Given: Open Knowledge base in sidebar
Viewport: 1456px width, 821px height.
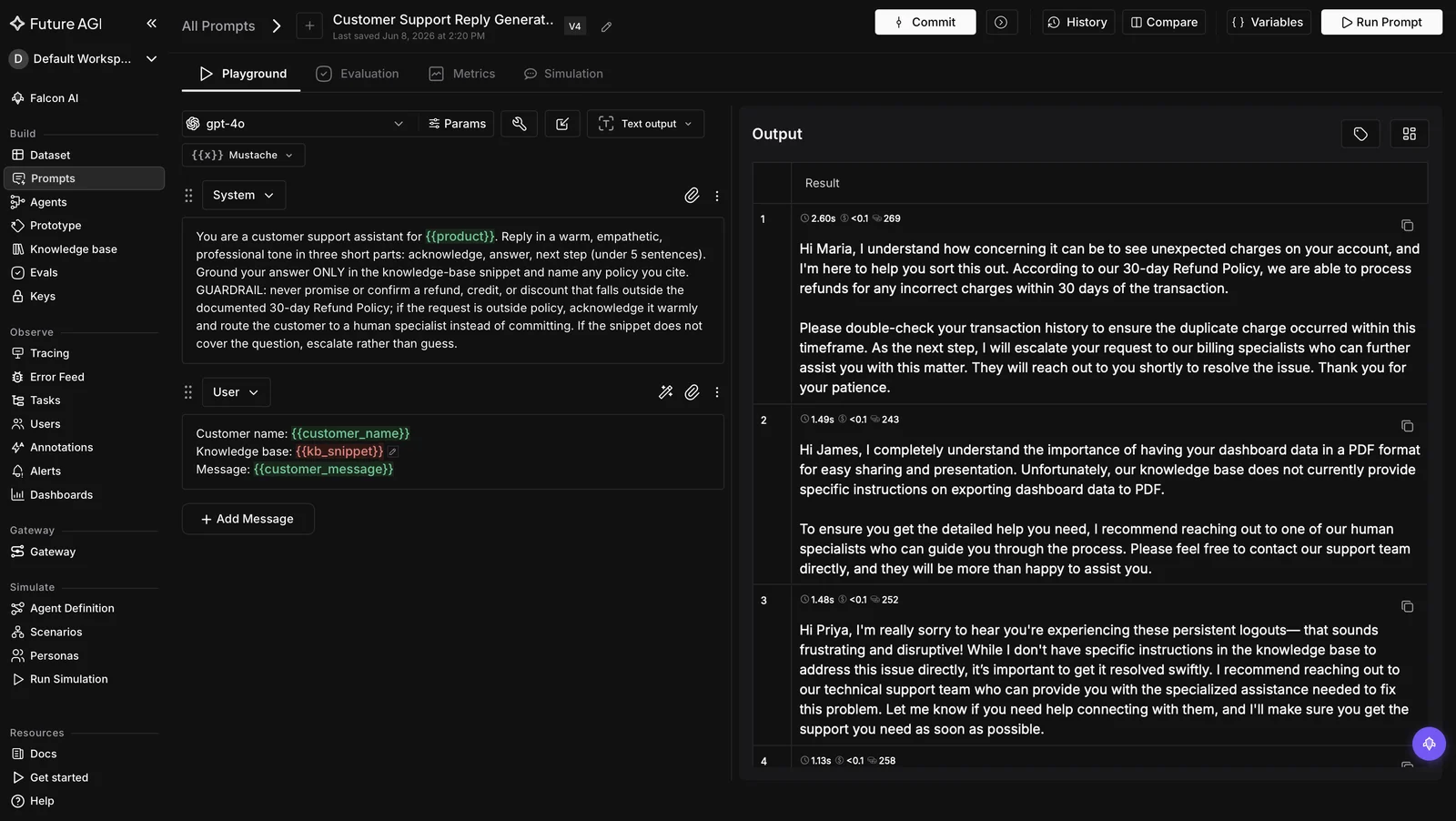Looking at the screenshot, I should [82, 249].
